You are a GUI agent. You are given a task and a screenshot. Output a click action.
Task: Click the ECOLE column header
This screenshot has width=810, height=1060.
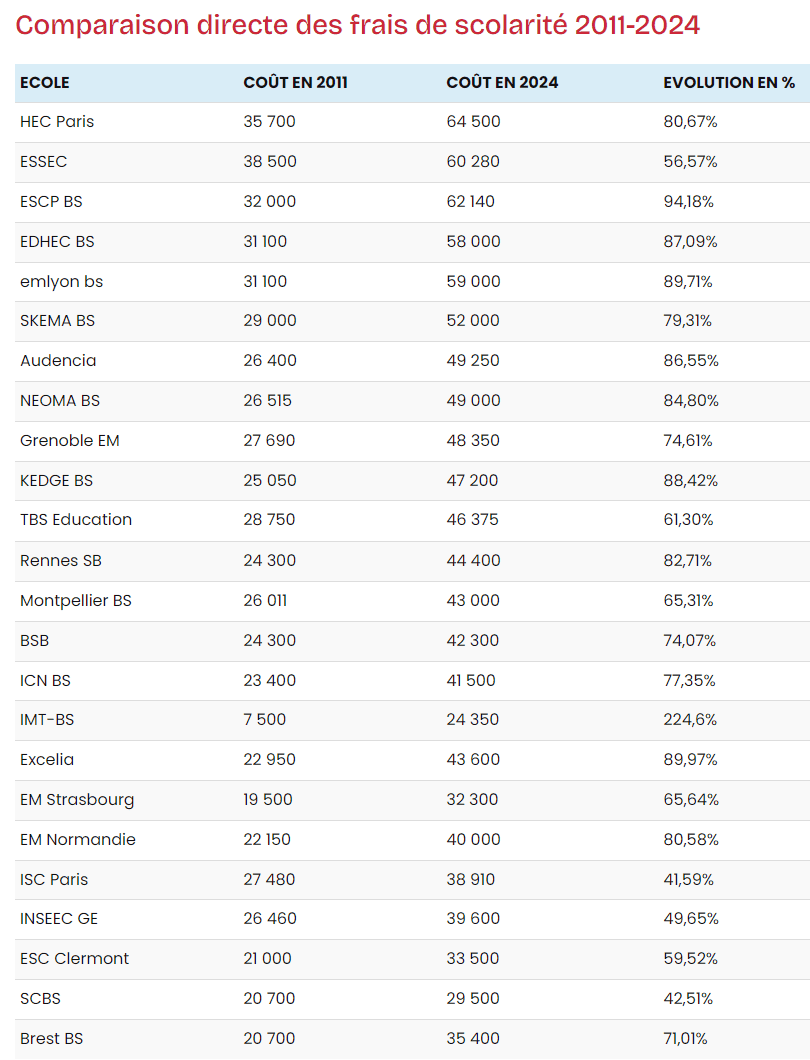pos(45,82)
